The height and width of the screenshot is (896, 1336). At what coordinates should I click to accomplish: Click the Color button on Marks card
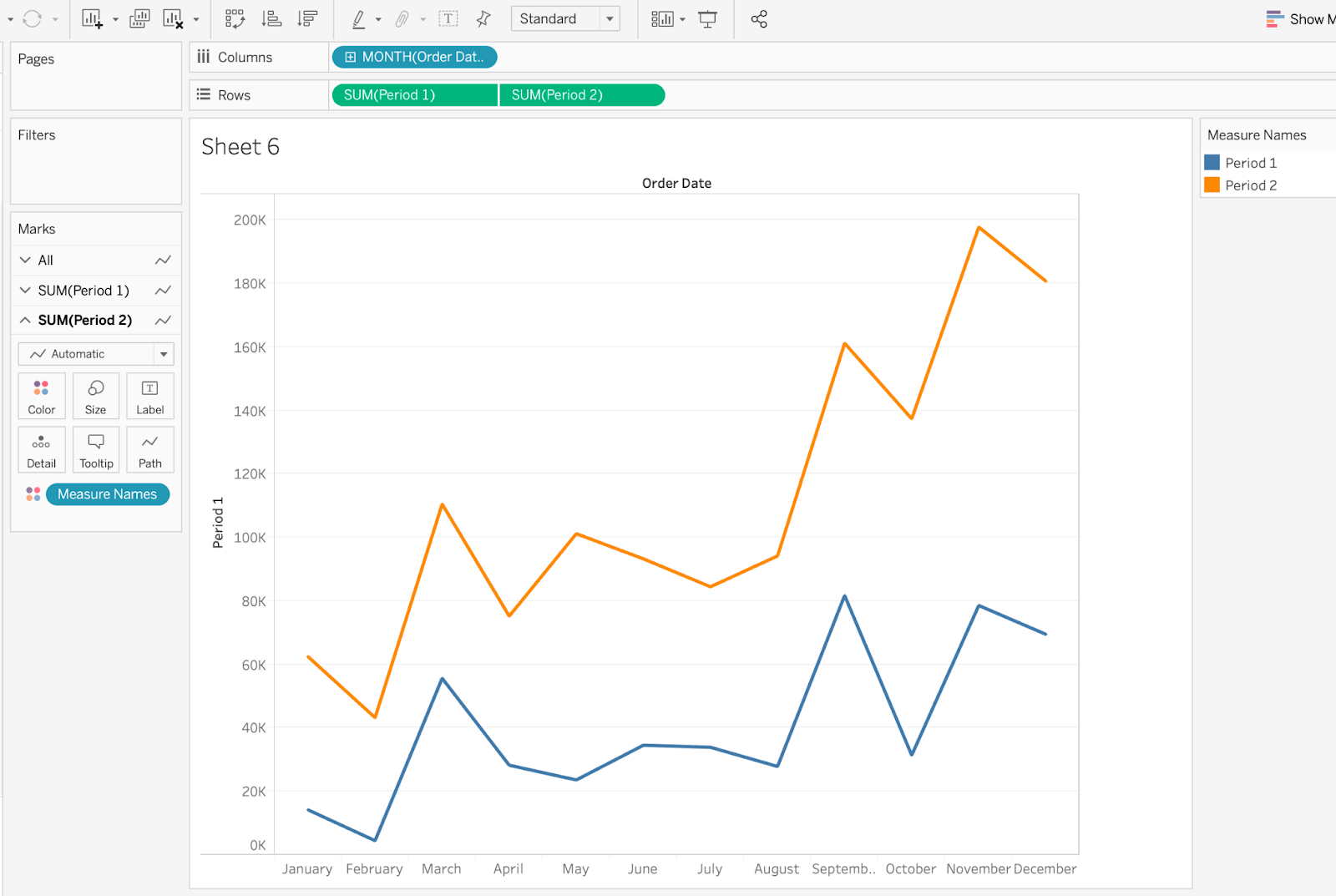(x=42, y=396)
